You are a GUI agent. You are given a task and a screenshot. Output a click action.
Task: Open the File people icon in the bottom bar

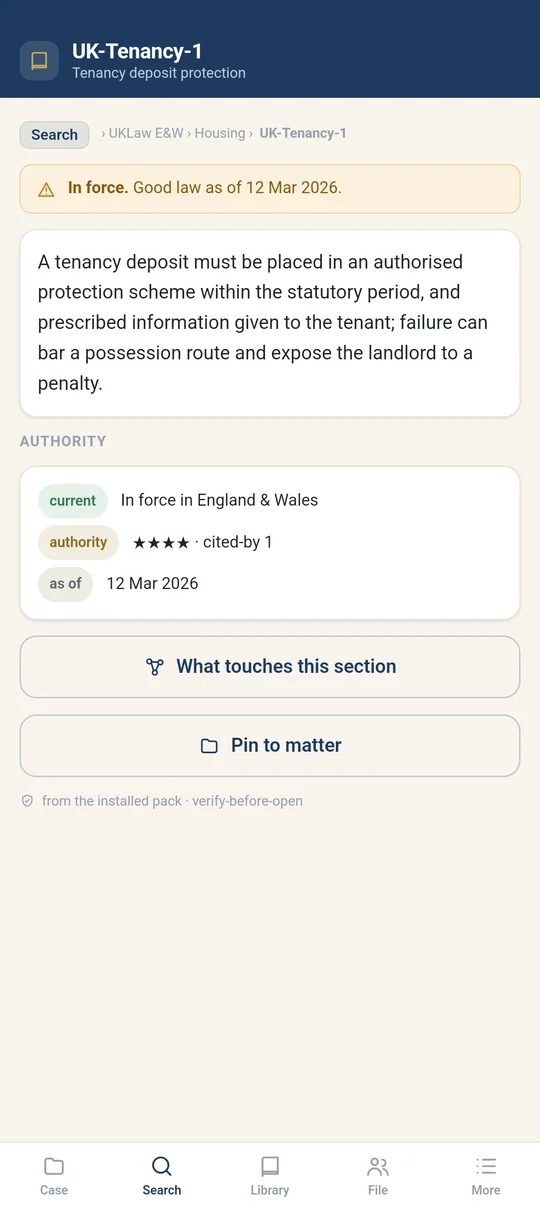click(378, 1166)
